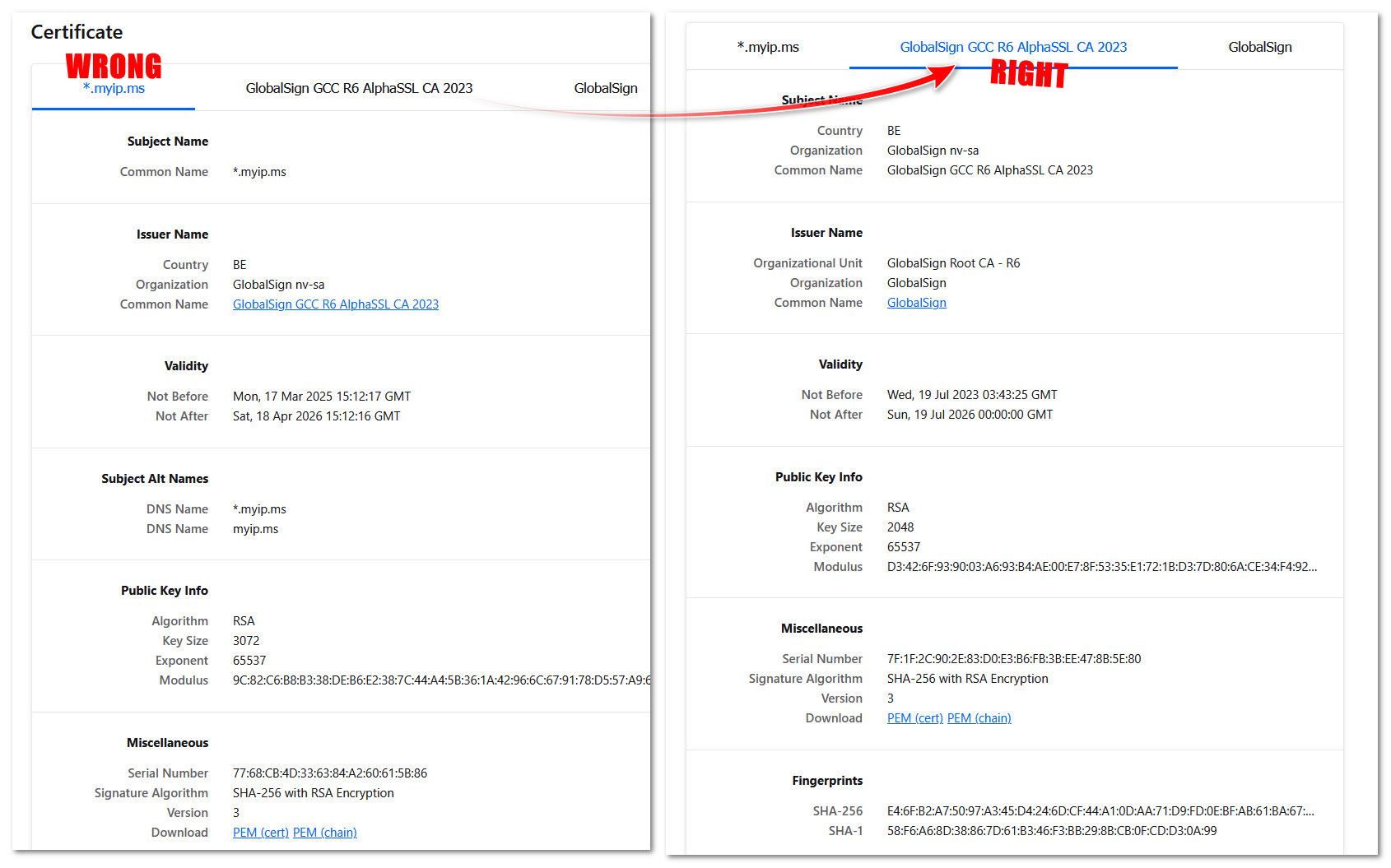Download PEM (cert) for serial 7F:1F:2C certificate
This screenshot has height=868, width=1391.
[x=915, y=718]
